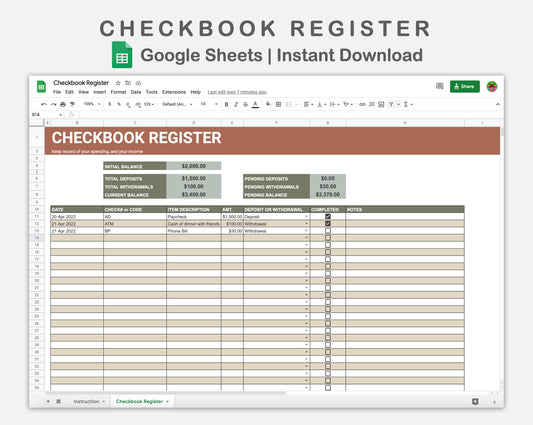The width and height of the screenshot is (533, 425).
Task: Uncheck Completed for the dinner Withdrawal row
Action: [328, 224]
